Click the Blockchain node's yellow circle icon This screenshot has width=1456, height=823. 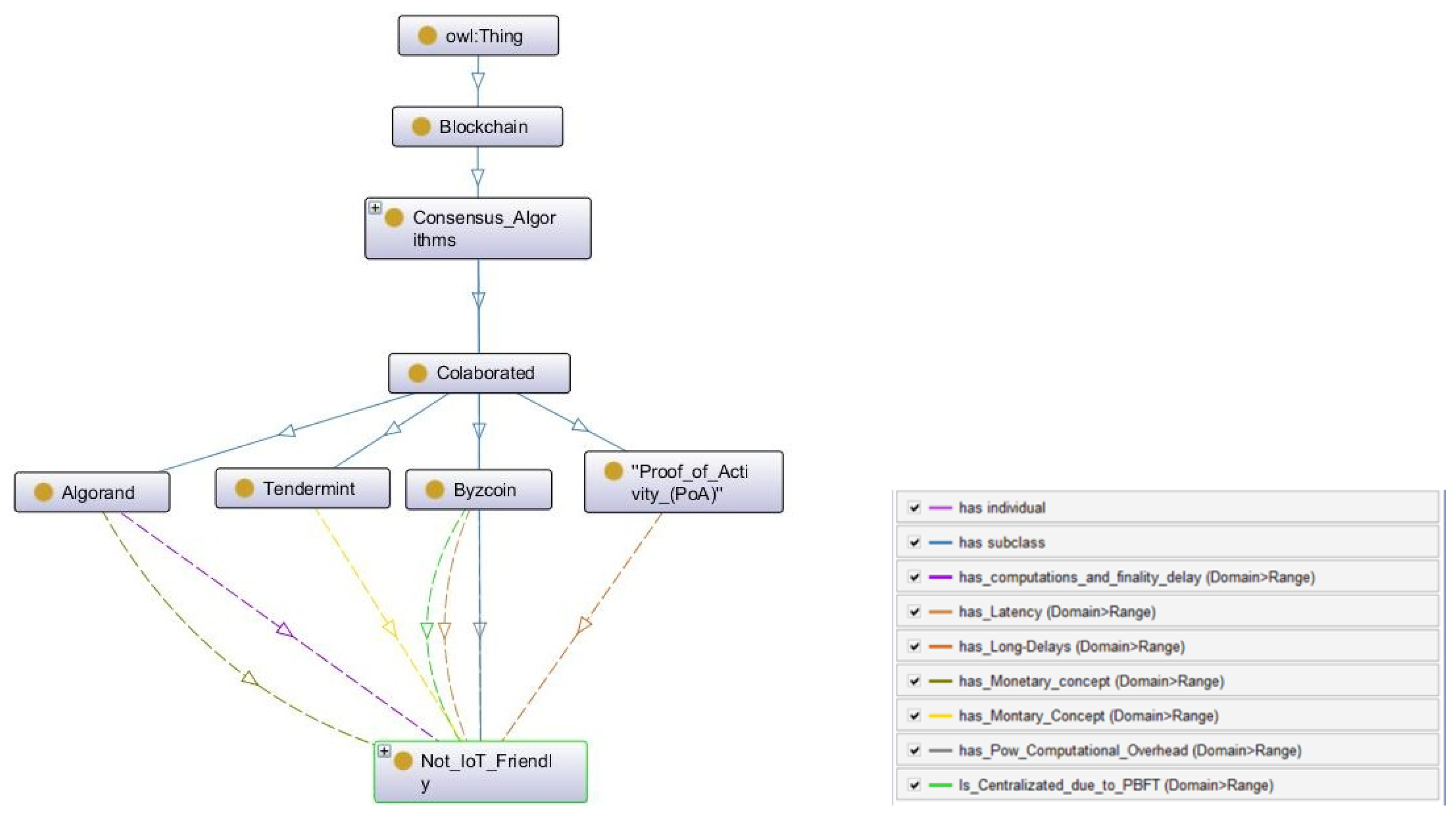click(421, 127)
